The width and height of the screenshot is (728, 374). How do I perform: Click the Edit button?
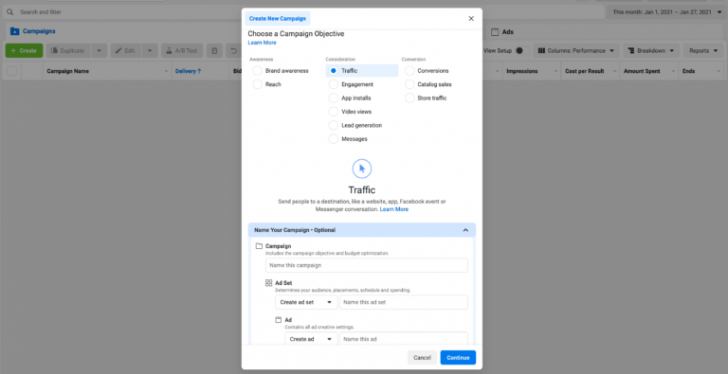coord(125,51)
